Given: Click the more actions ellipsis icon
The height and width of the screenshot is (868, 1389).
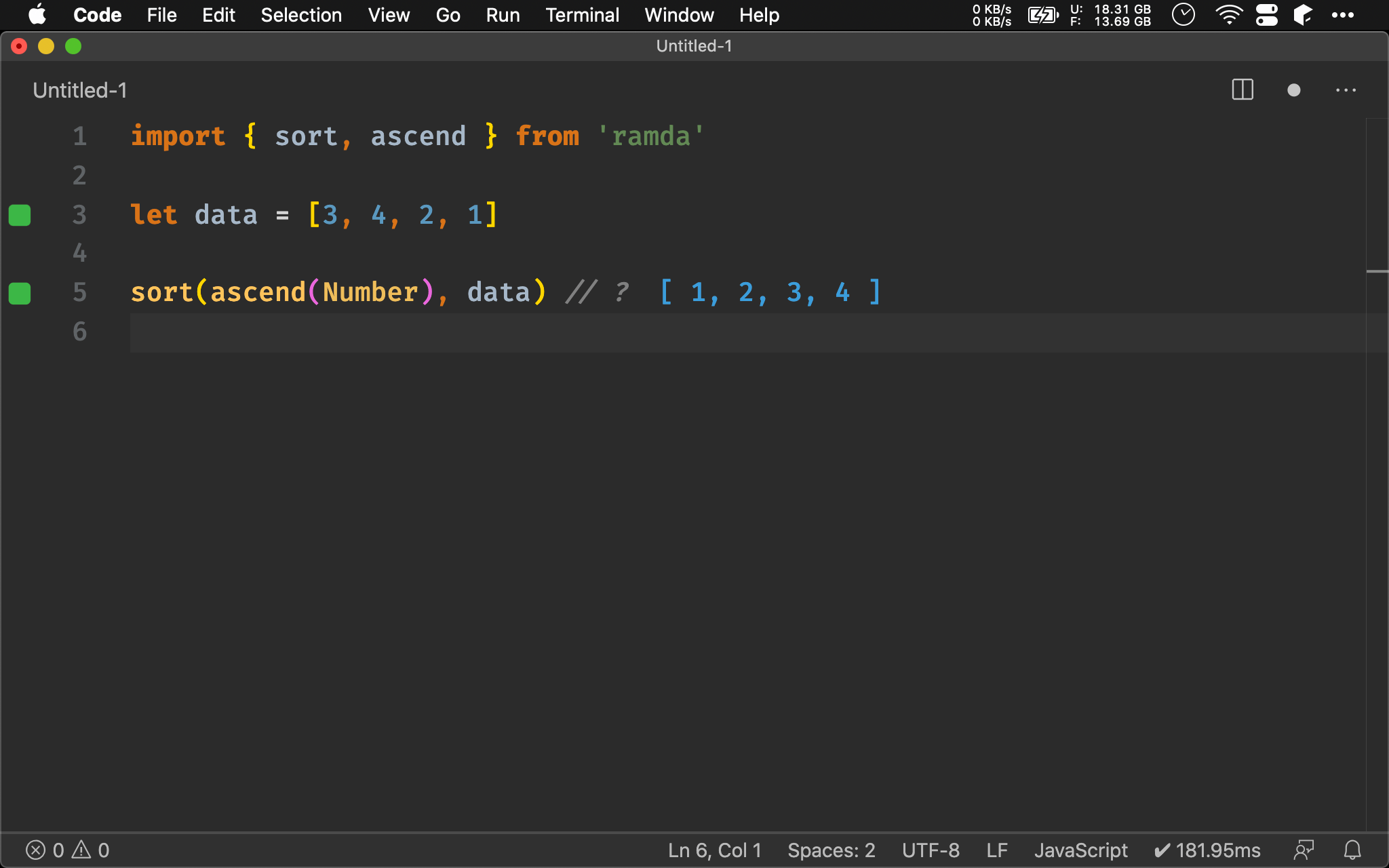Looking at the screenshot, I should pyautogui.click(x=1346, y=90).
